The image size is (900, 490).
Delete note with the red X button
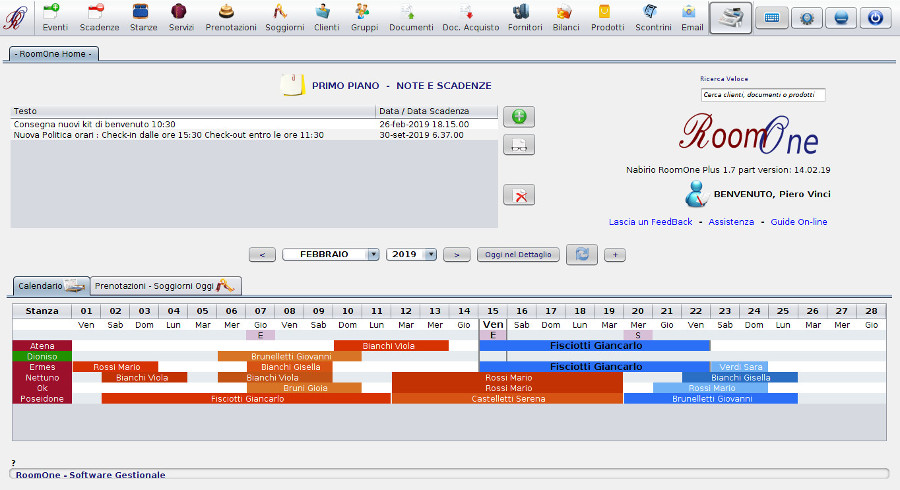[x=519, y=195]
